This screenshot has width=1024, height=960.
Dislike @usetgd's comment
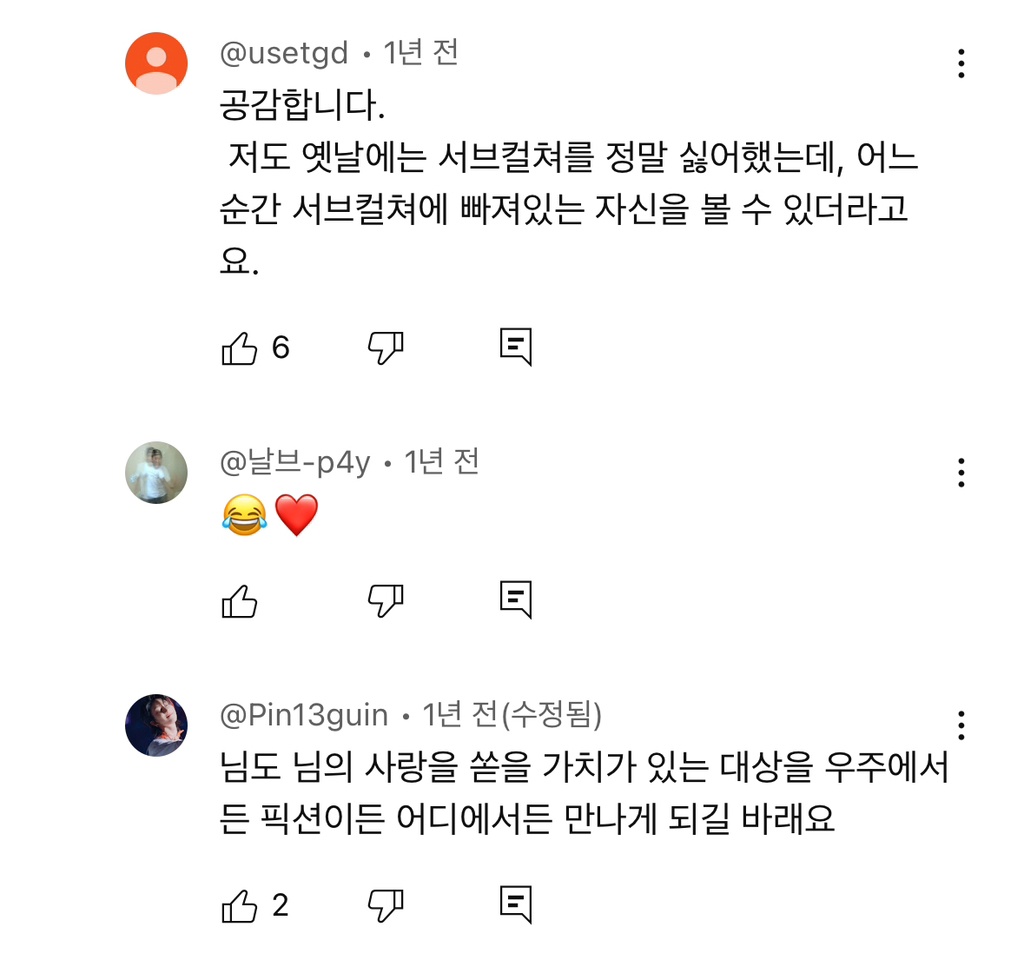tap(385, 346)
